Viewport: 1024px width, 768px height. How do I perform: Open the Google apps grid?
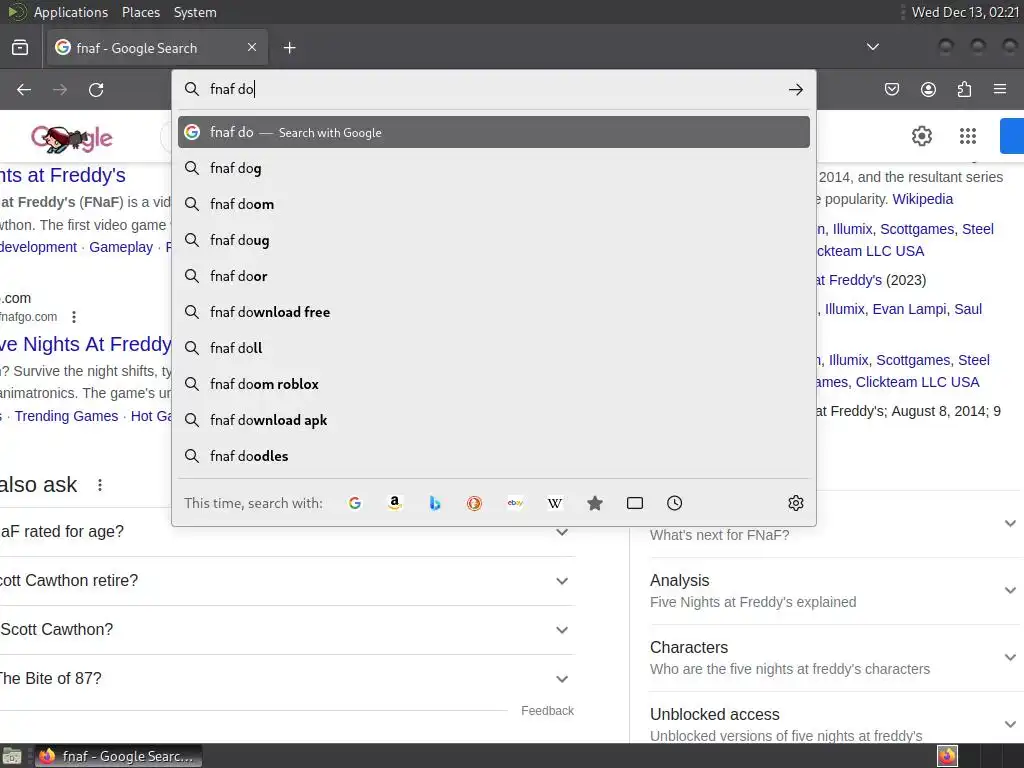coord(968,136)
